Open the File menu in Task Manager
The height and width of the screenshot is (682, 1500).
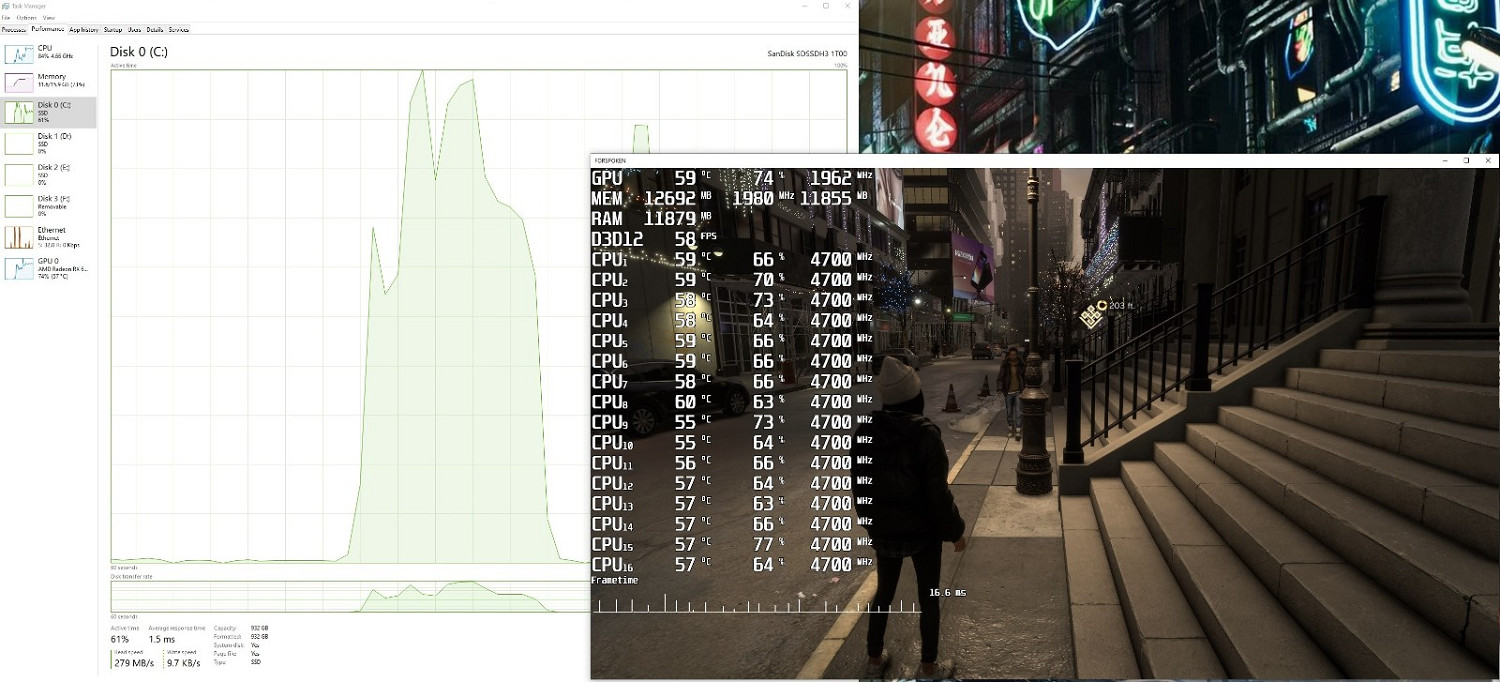pos(6,18)
